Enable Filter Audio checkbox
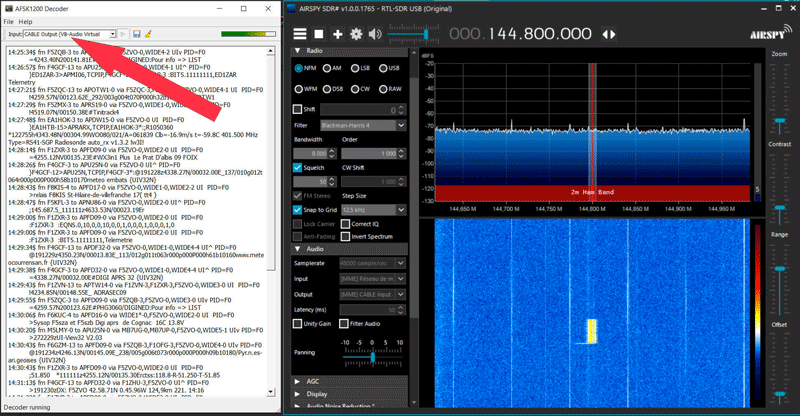Screen dimensions: 800x416 (x=344, y=324)
